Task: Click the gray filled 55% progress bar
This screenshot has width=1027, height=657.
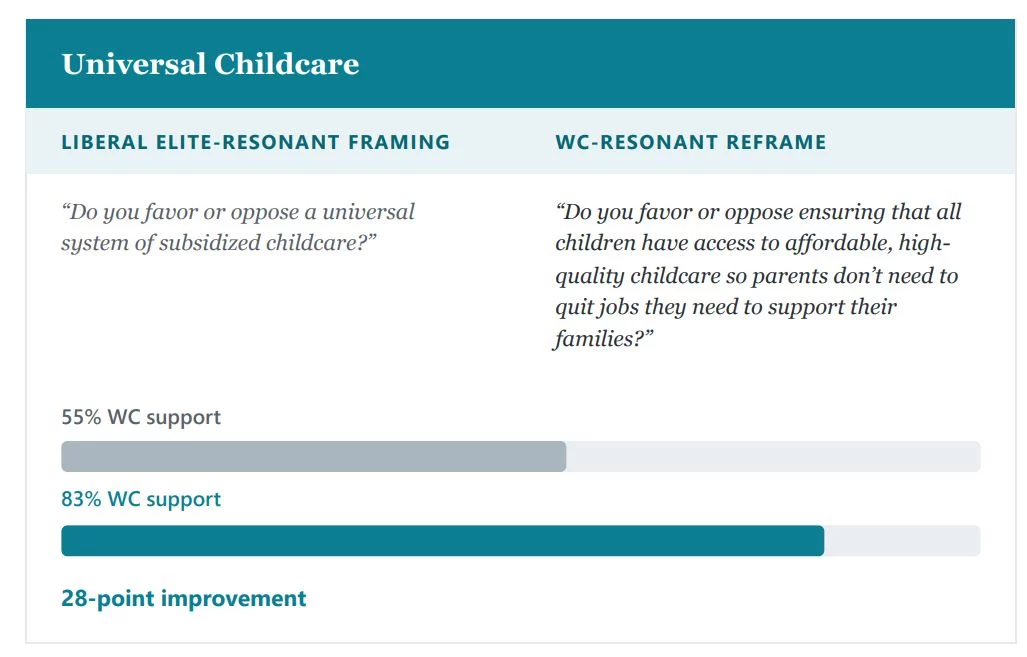Action: (x=314, y=457)
